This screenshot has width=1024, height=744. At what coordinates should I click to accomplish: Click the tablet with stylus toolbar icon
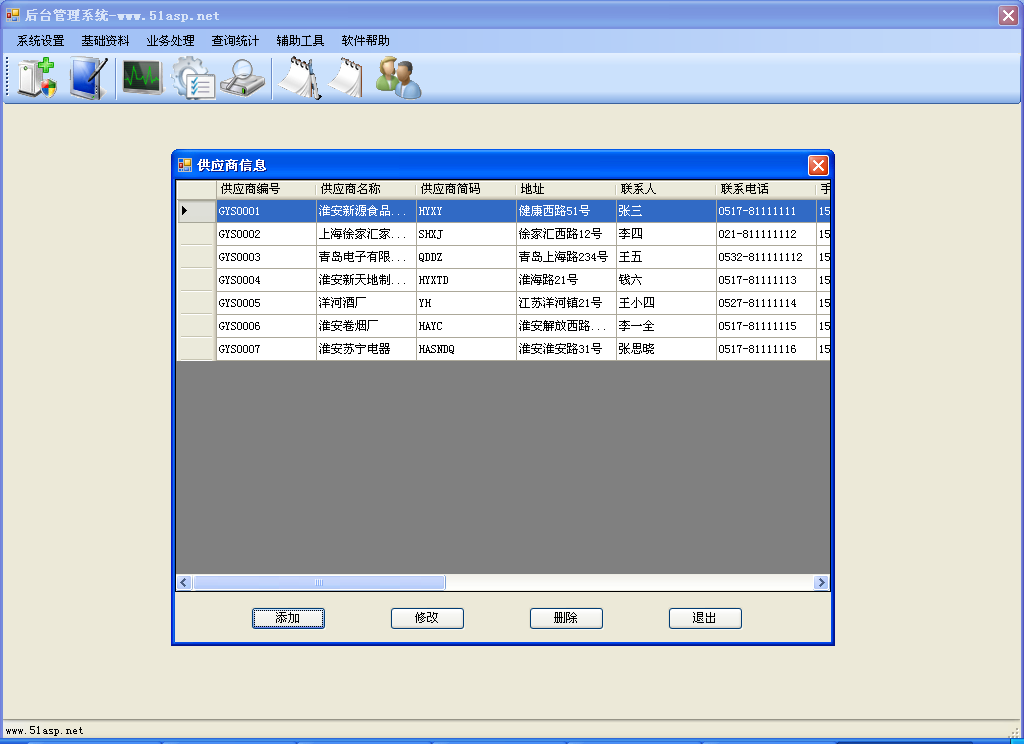point(88,78)
